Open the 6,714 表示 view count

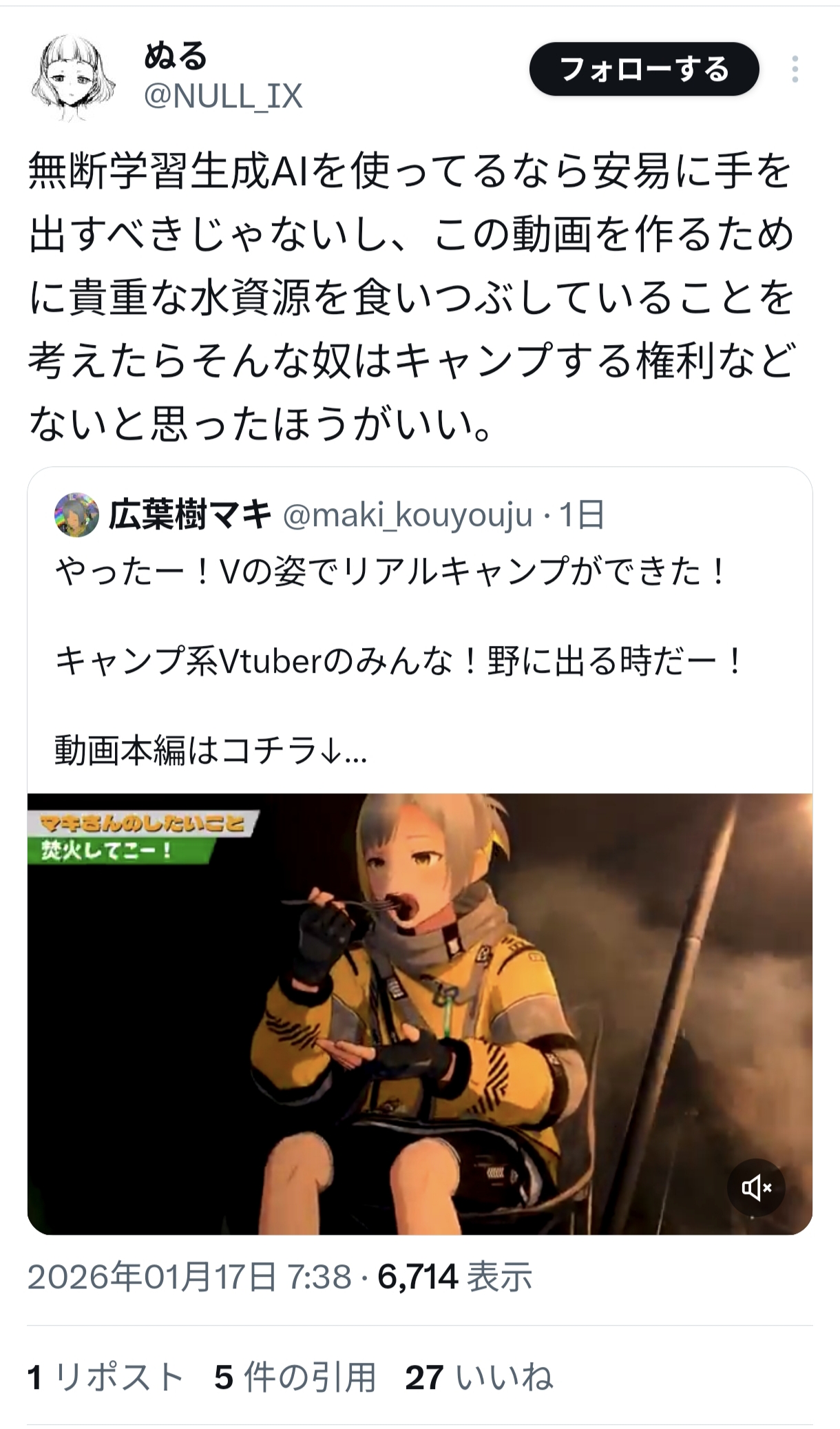pos(454,1277)
